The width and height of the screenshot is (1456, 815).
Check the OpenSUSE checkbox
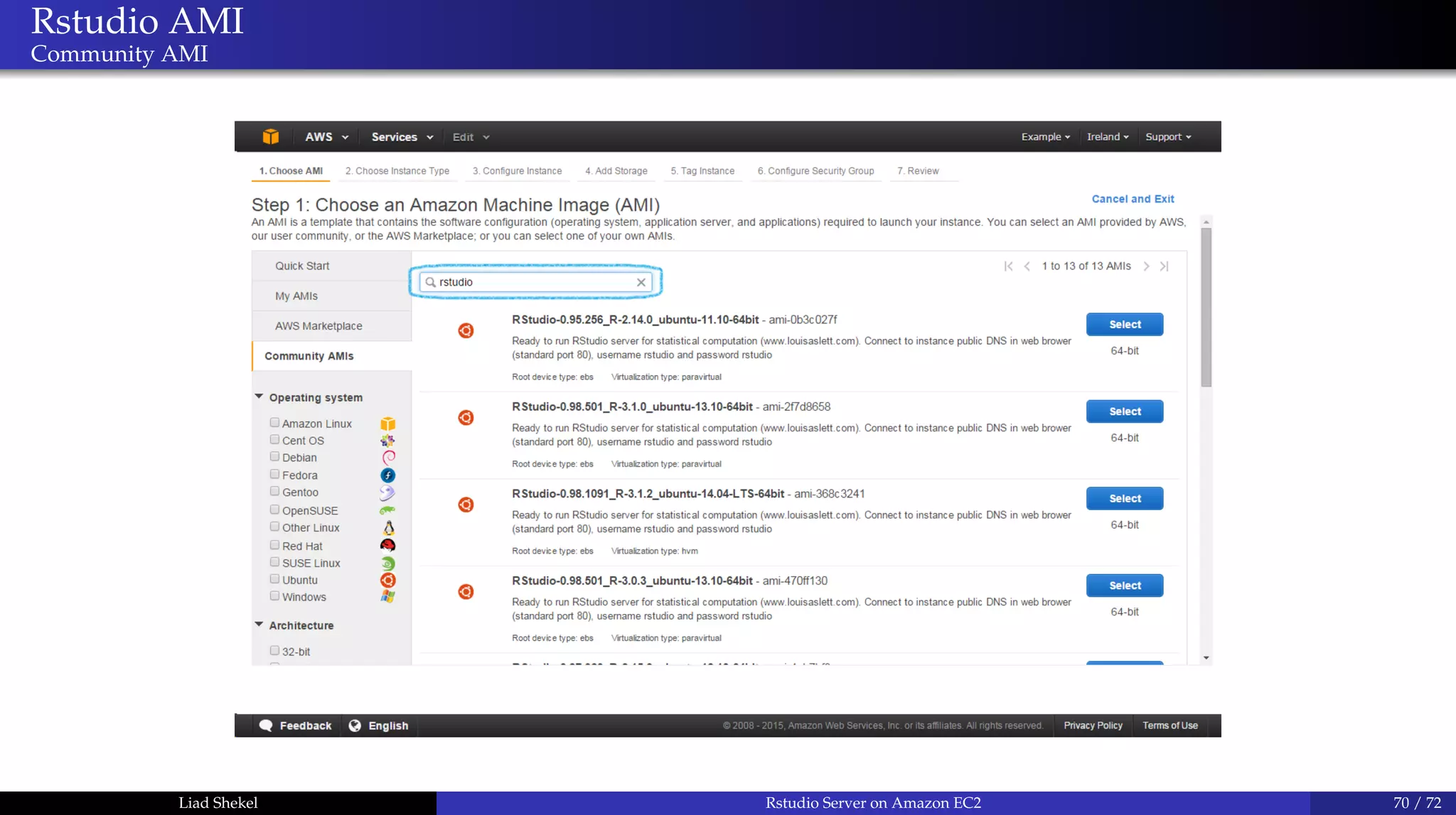point(274,509)
